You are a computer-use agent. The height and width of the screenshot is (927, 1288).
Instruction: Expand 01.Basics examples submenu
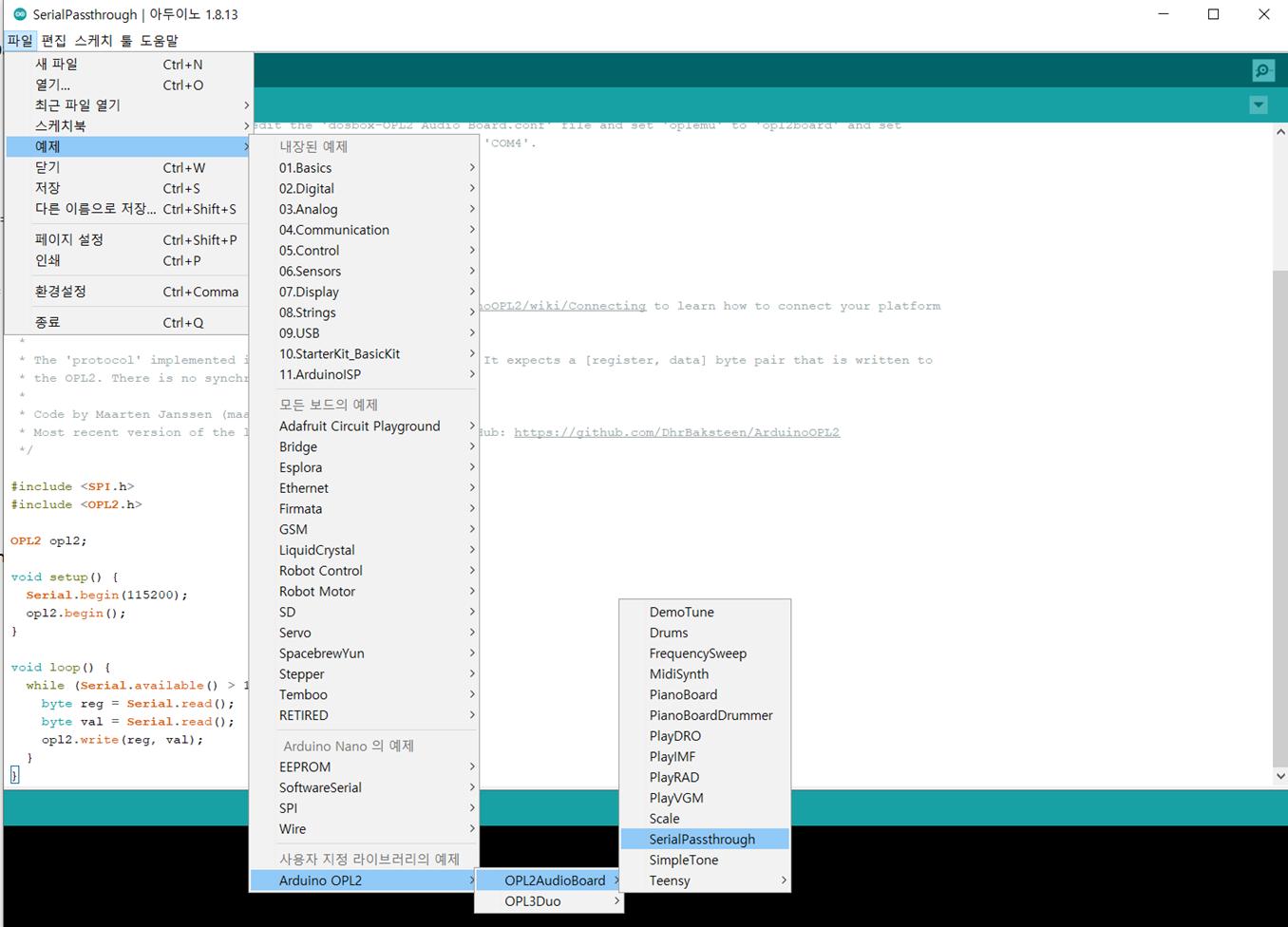pos(364,167)
